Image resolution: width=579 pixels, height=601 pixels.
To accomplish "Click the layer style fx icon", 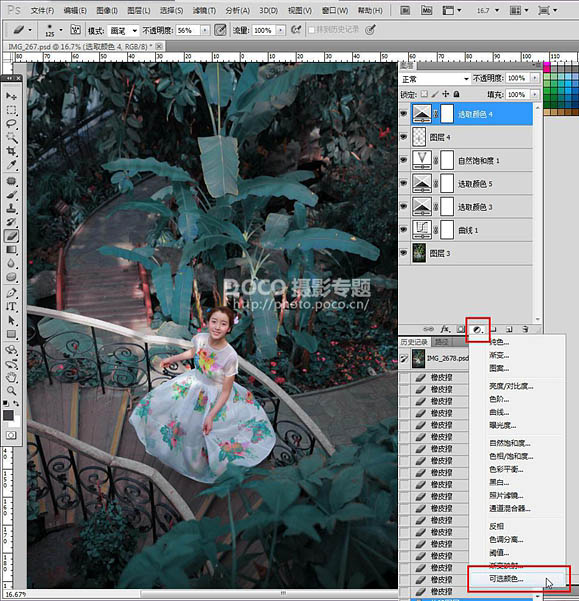I will [445, 329].
